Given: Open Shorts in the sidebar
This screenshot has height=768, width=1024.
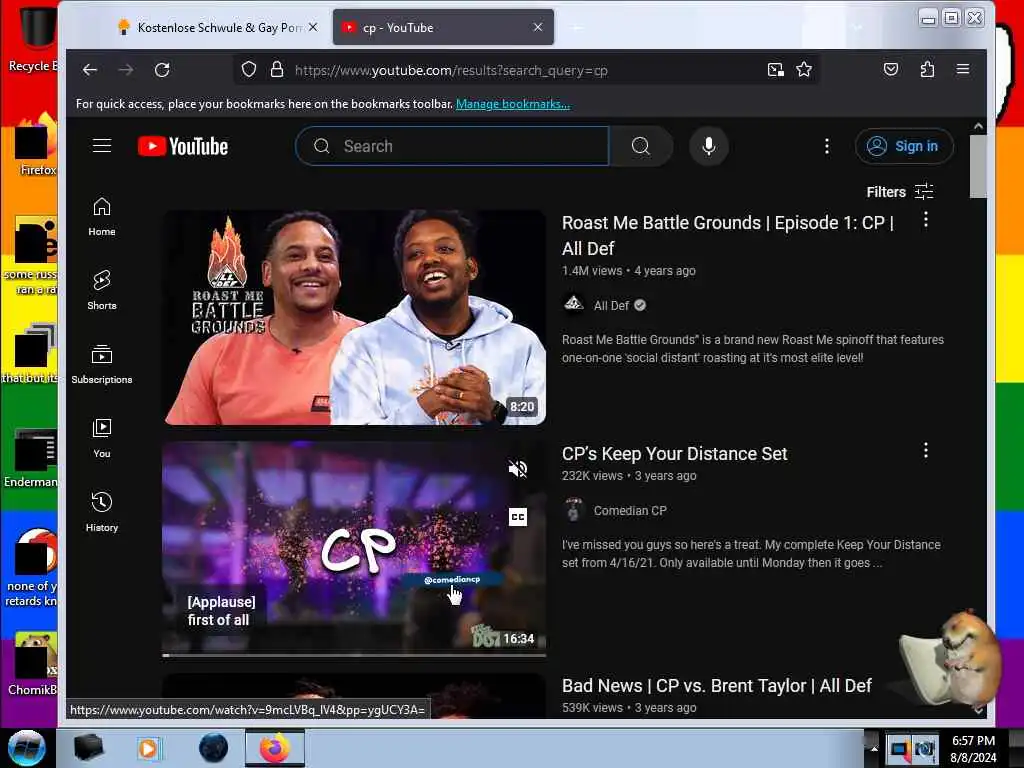Looking at the screenshot, I should click(x=102, y=291).
